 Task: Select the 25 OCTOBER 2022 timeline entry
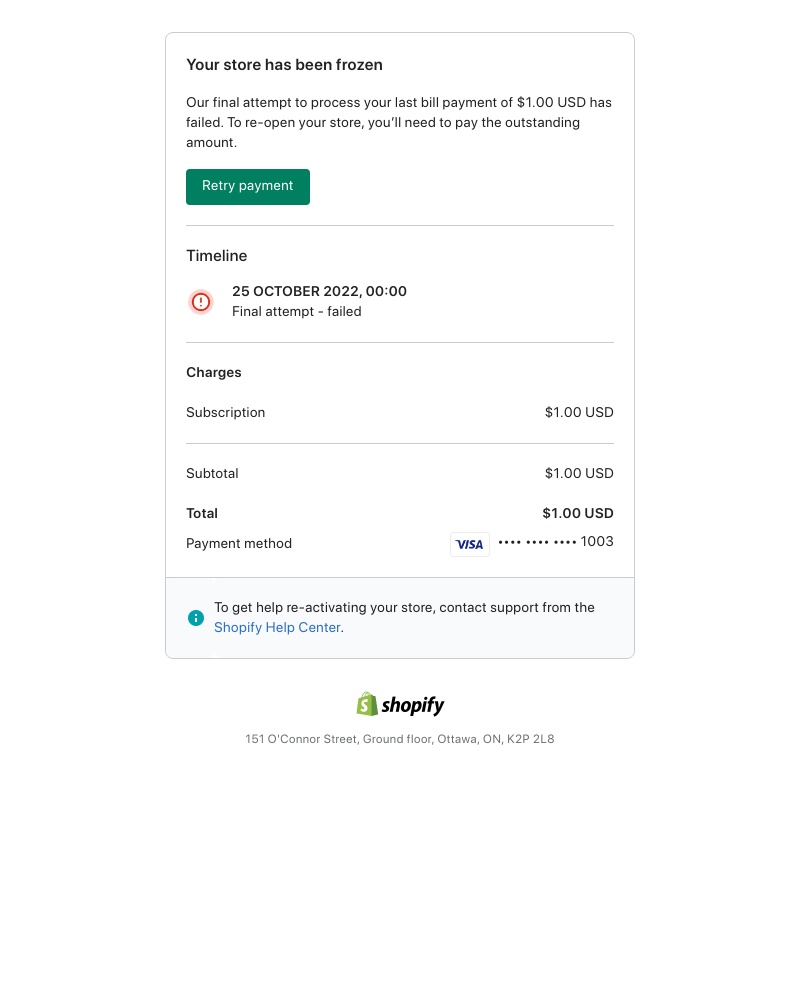[319, 291]
